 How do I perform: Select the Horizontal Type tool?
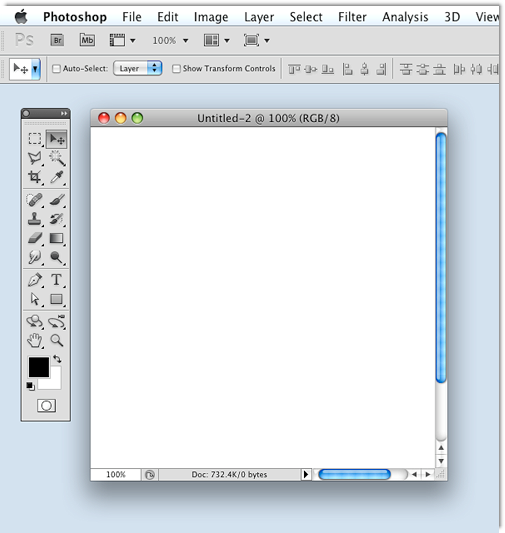click(x=57, y=280)
